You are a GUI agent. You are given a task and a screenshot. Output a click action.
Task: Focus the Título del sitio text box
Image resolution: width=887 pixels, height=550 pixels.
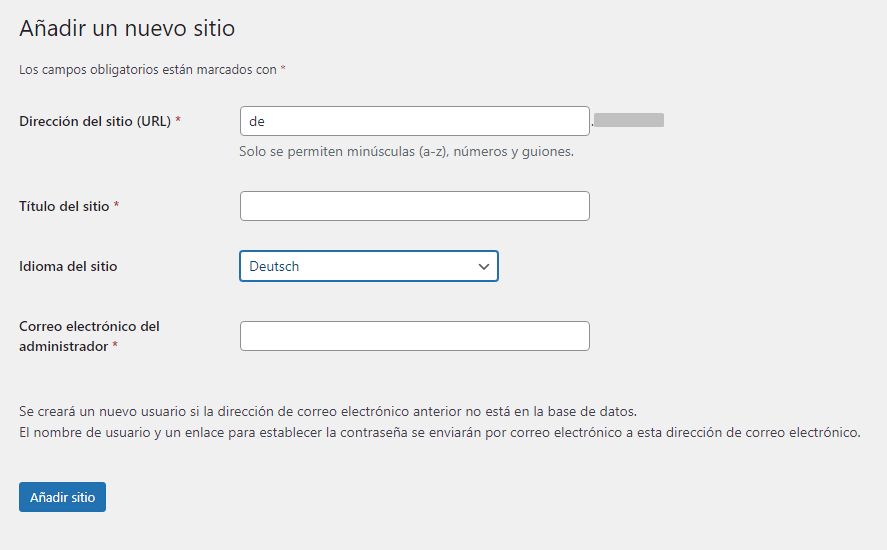414,206
